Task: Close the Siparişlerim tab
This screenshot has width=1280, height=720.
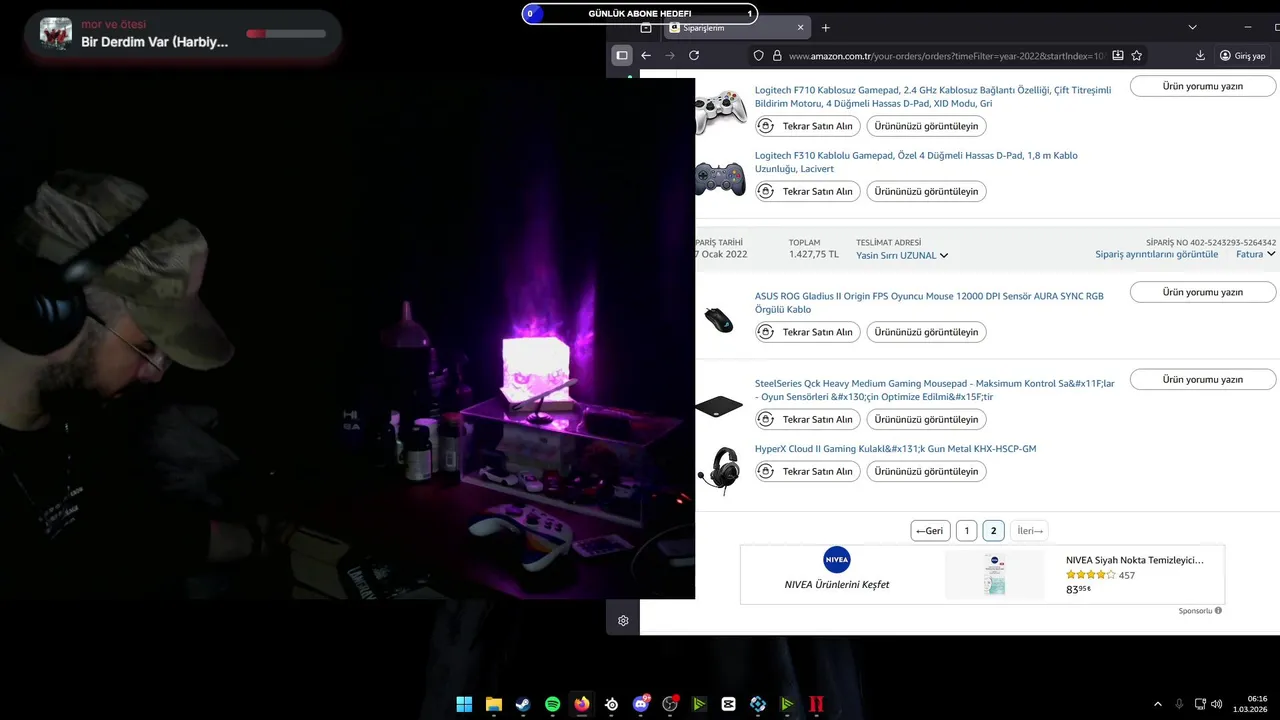Action: (801, 28)
